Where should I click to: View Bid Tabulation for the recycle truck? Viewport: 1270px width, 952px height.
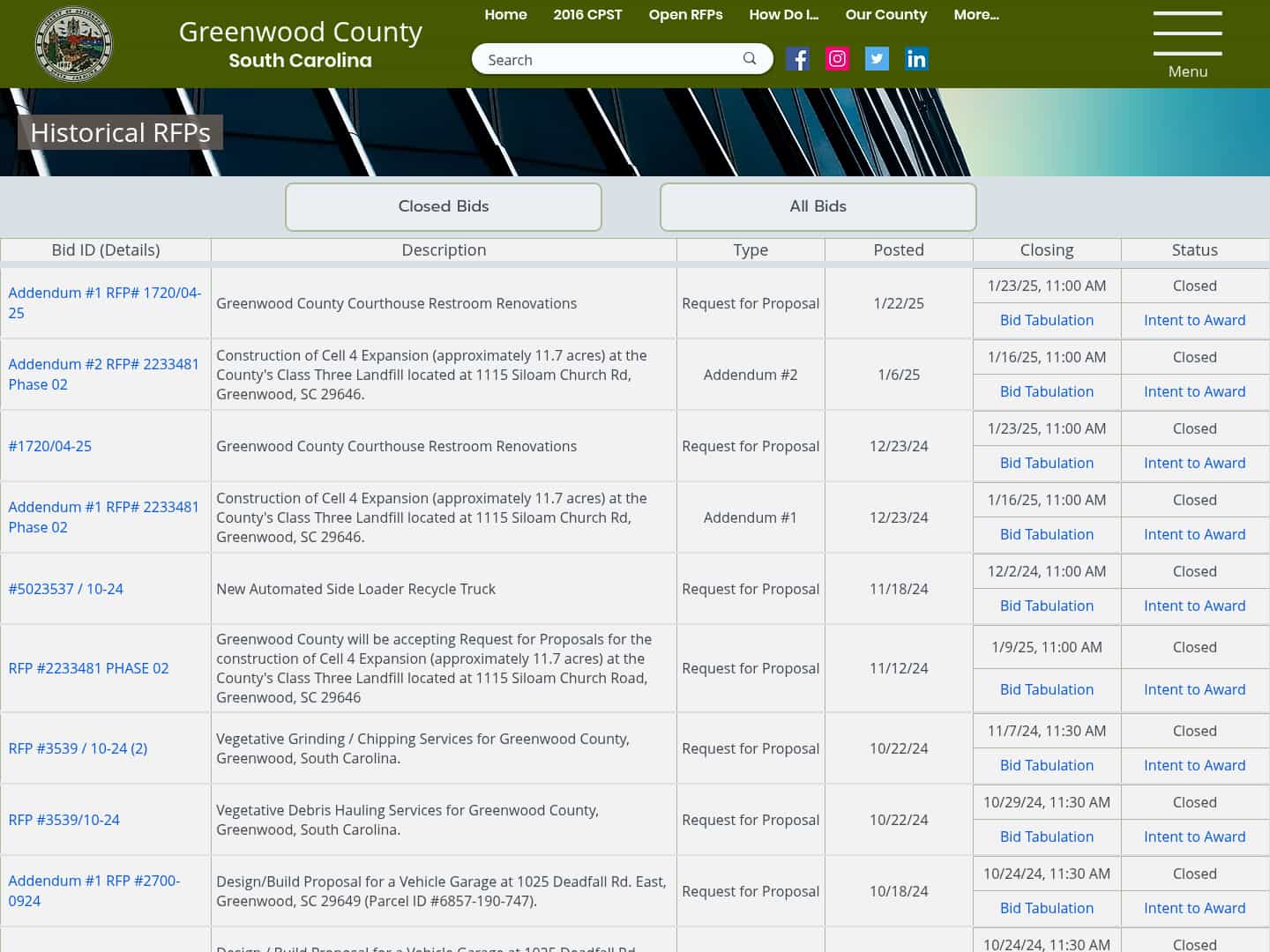1046,606
